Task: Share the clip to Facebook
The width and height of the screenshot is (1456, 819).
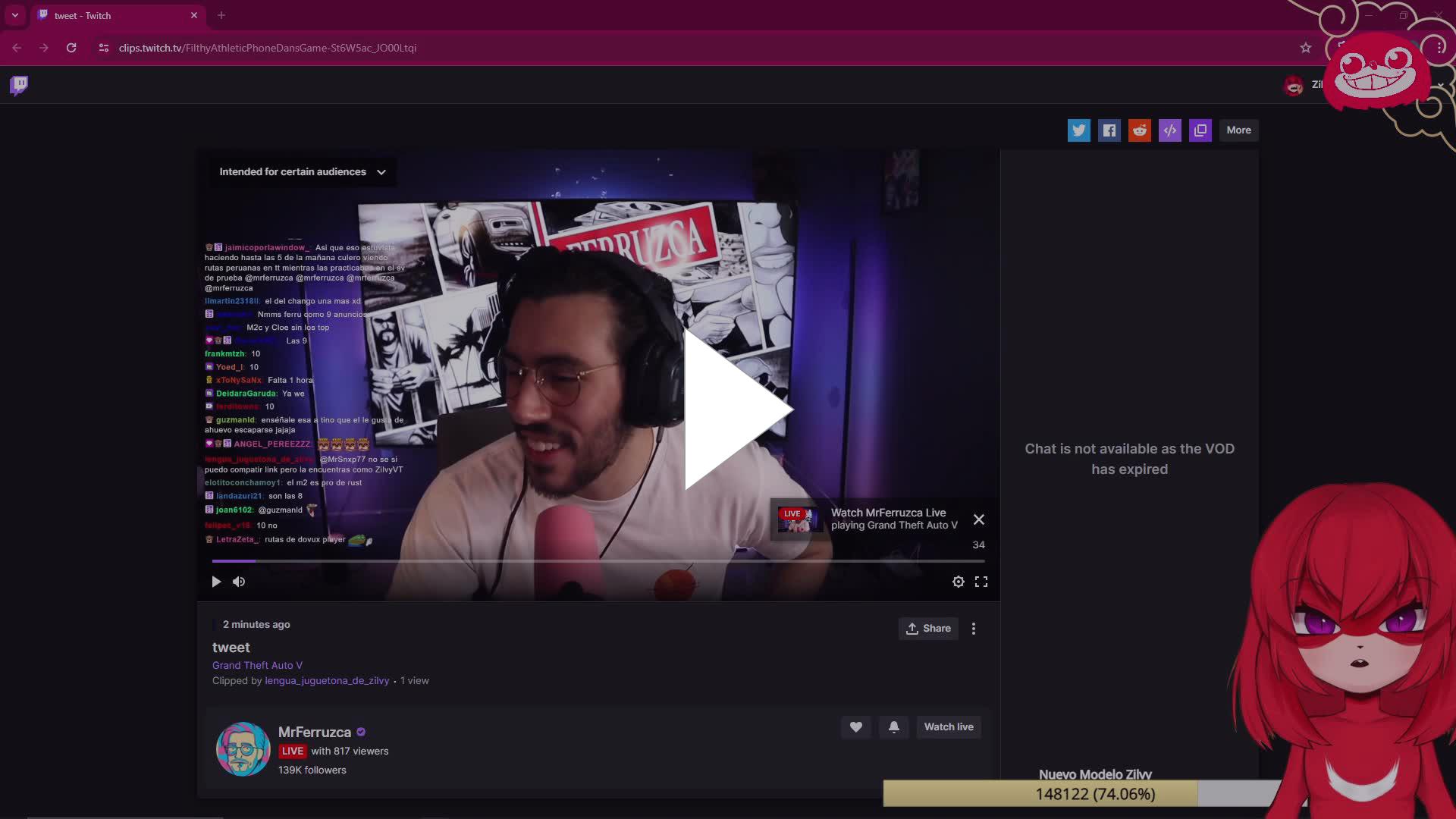Action: (1109, 130)
